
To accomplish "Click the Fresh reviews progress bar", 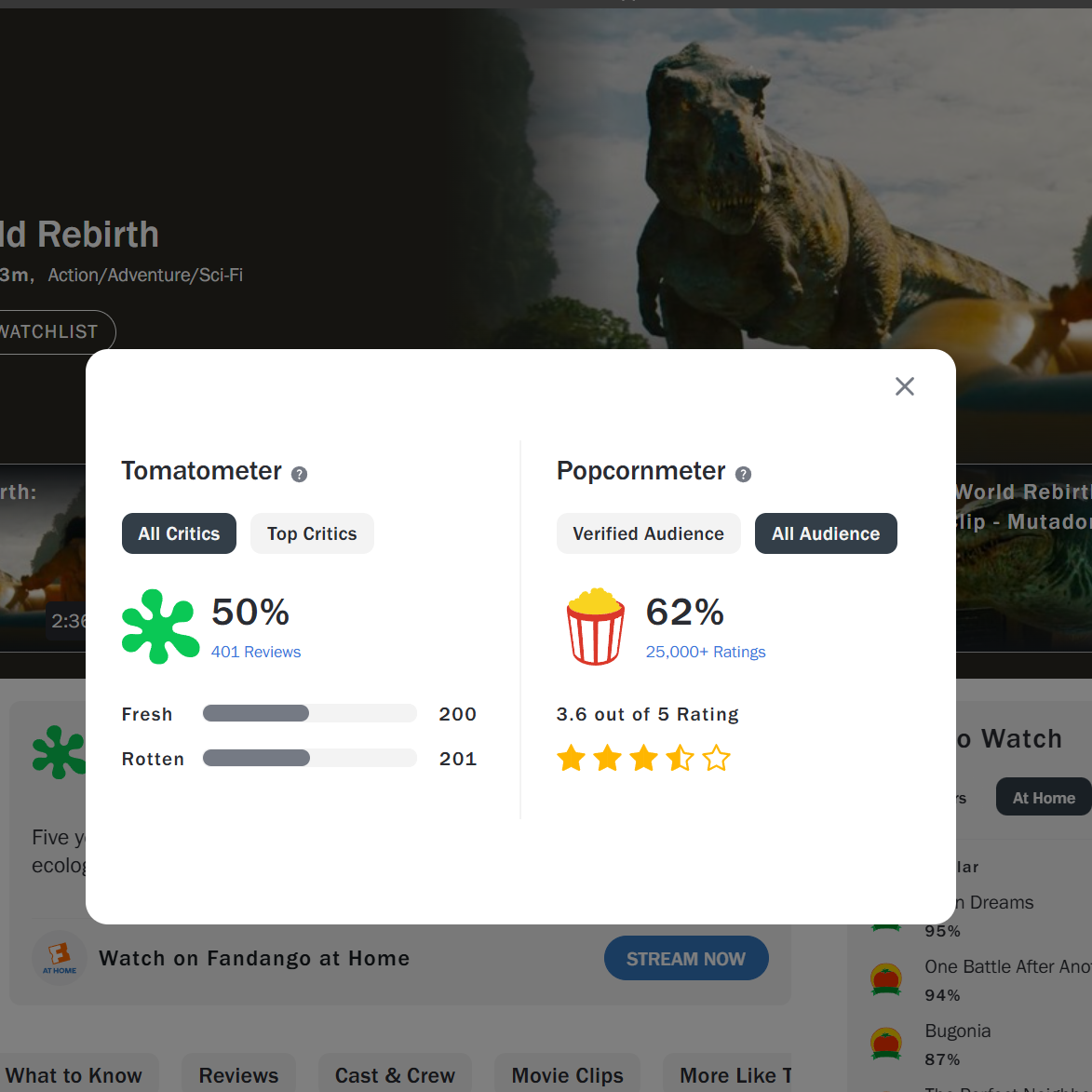I will (310, 713).
